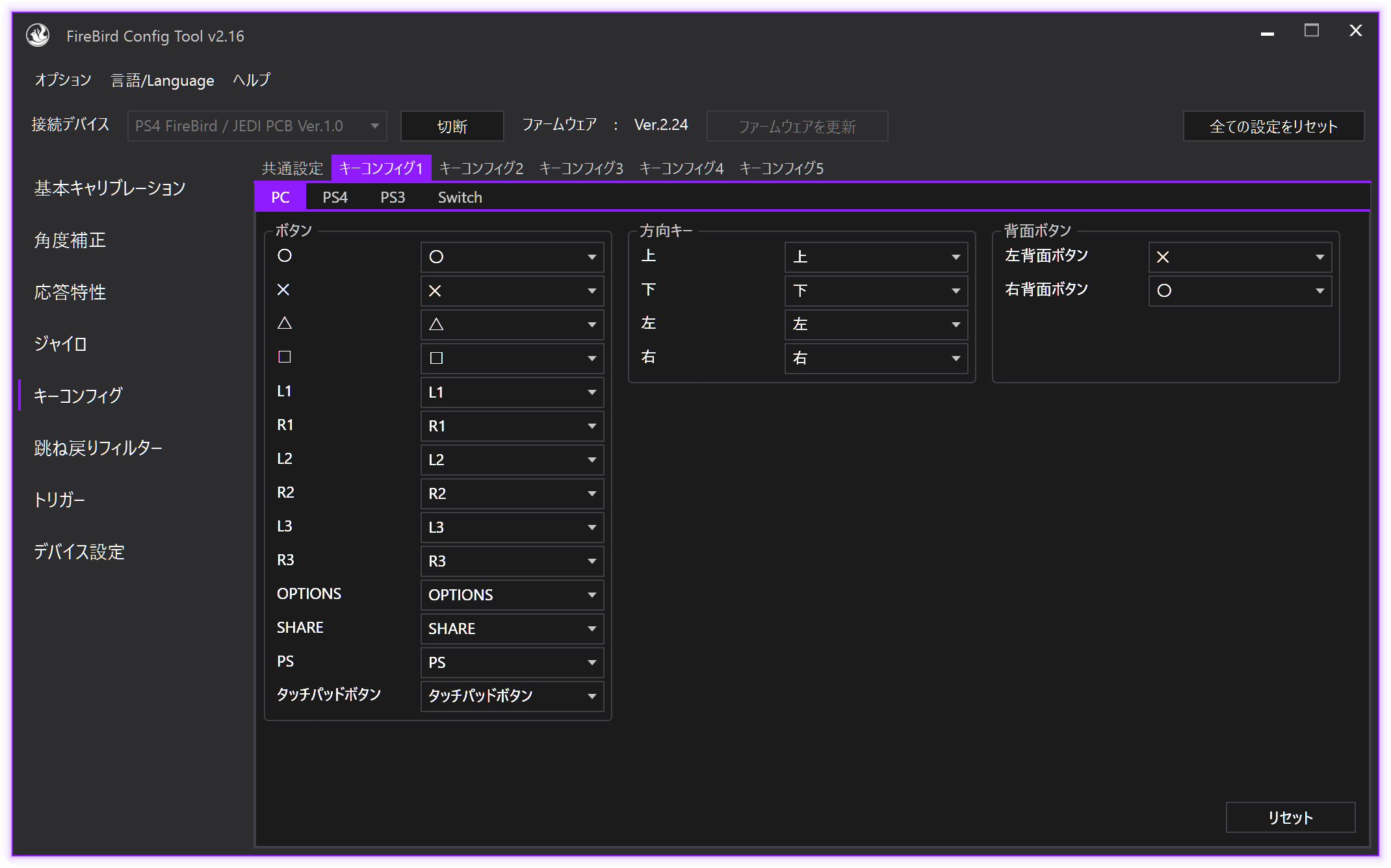Expand the ○ button mapping dropdown
Screen dimensions: 1391x868
[x=512, y=257]
